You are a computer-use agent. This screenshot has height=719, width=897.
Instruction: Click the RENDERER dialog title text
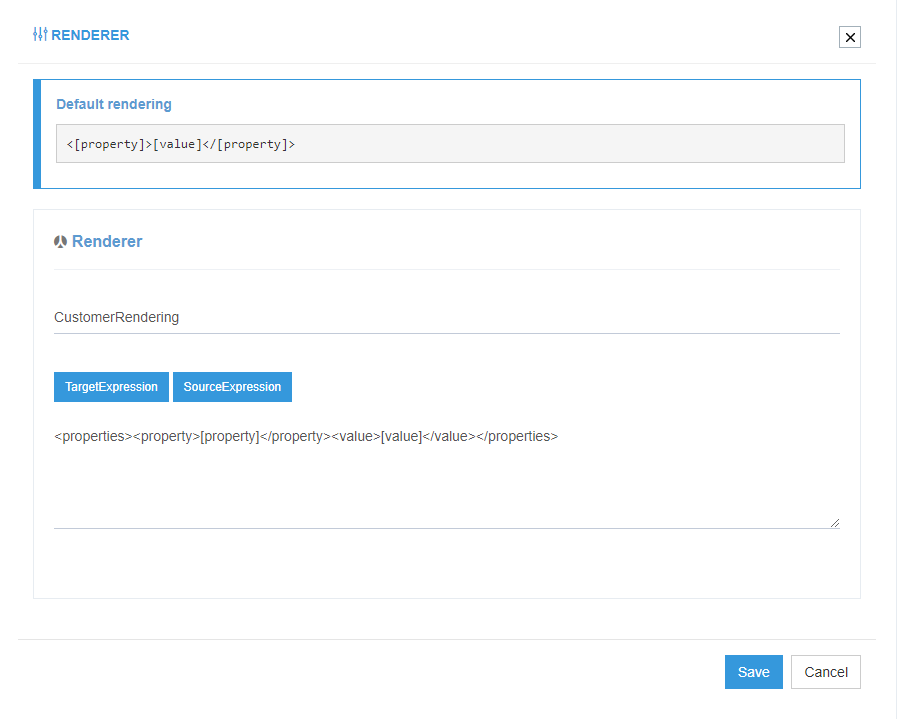tap(91, 35)
